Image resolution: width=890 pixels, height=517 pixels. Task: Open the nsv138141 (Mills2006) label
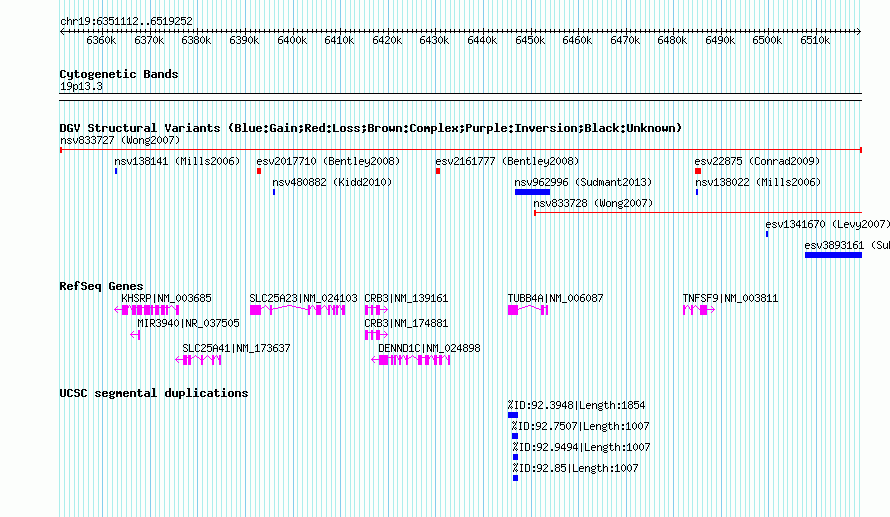click(x=177, y=161)
